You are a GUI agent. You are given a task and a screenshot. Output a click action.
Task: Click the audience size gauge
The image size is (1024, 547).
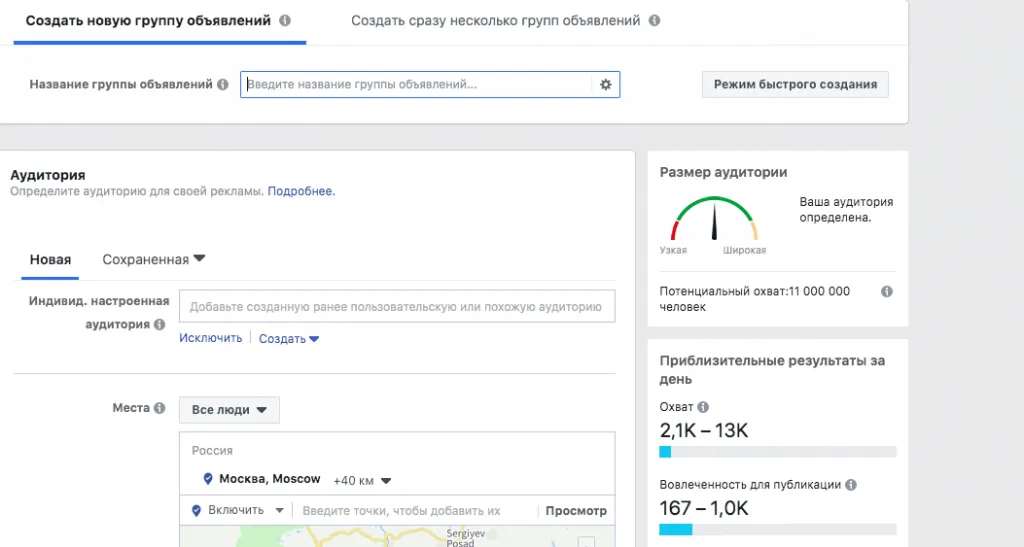[x=714, y=219]
